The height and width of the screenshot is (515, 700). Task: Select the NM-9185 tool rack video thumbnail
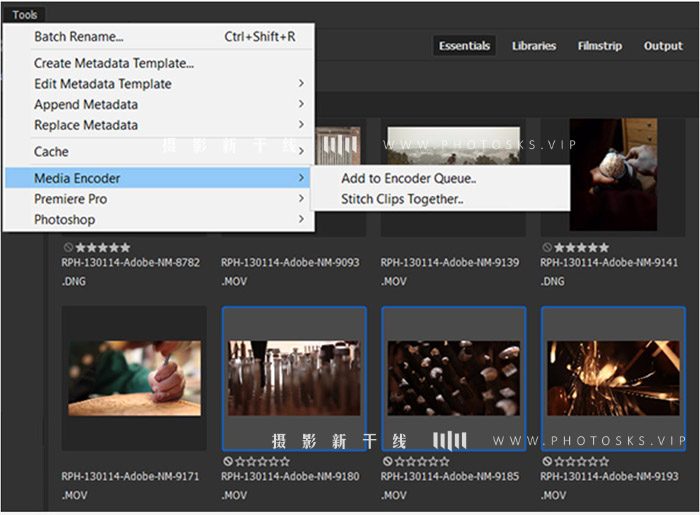(x=454, y=378)
